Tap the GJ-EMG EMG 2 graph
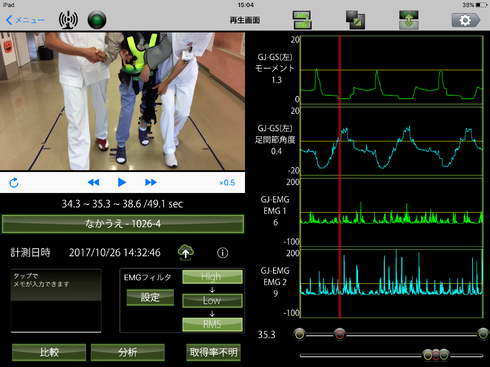This screenshot has height=367, width=490. point(392,283)
